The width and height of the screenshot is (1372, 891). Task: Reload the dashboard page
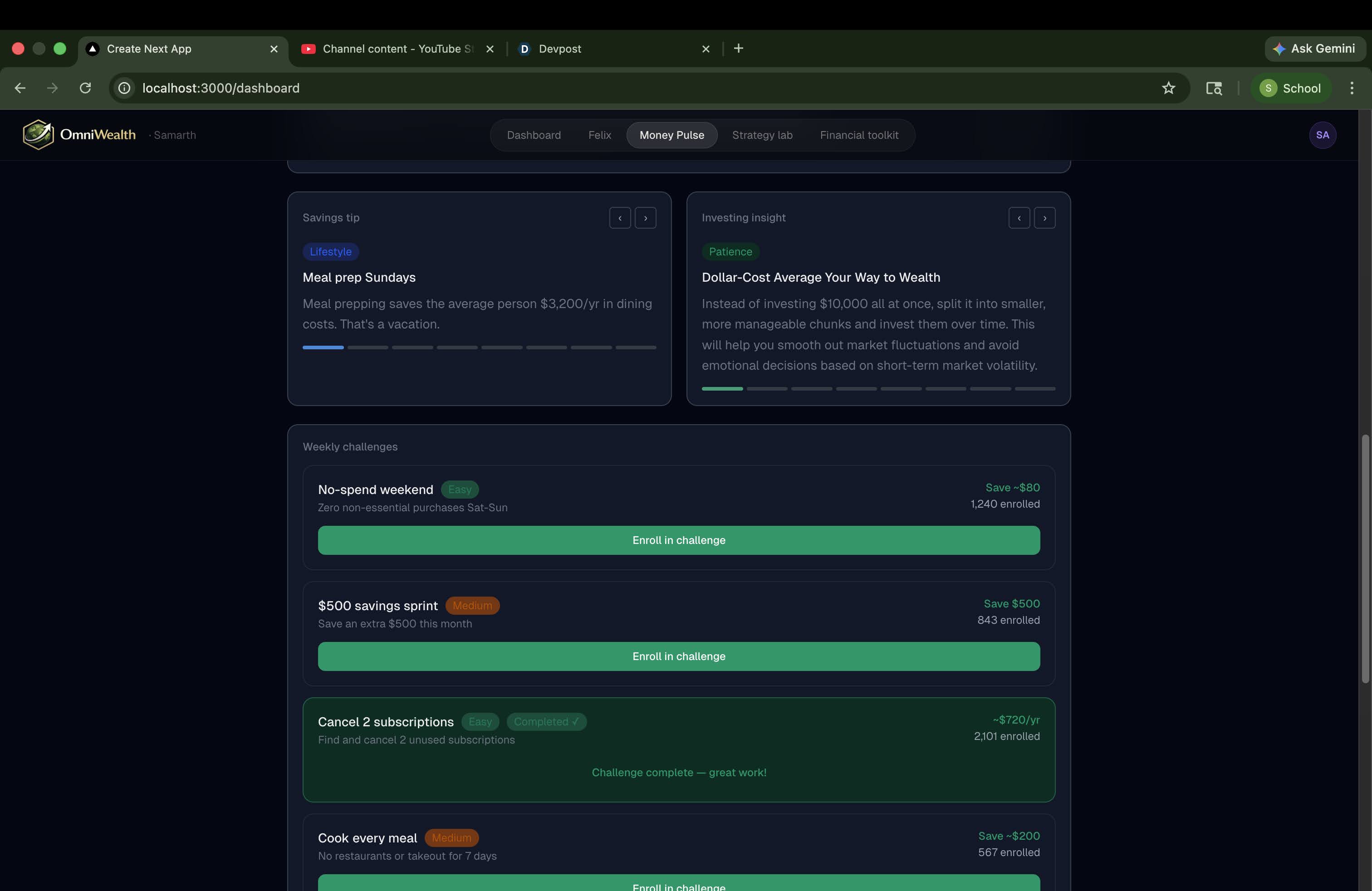click(x=85, y=88)
